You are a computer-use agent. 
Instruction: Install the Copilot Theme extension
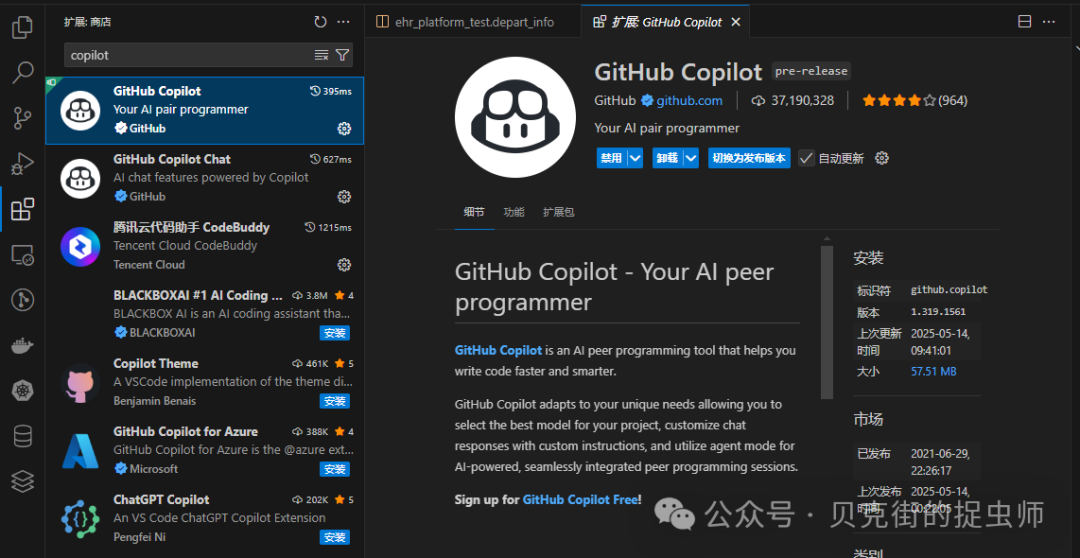click(335, 401)
